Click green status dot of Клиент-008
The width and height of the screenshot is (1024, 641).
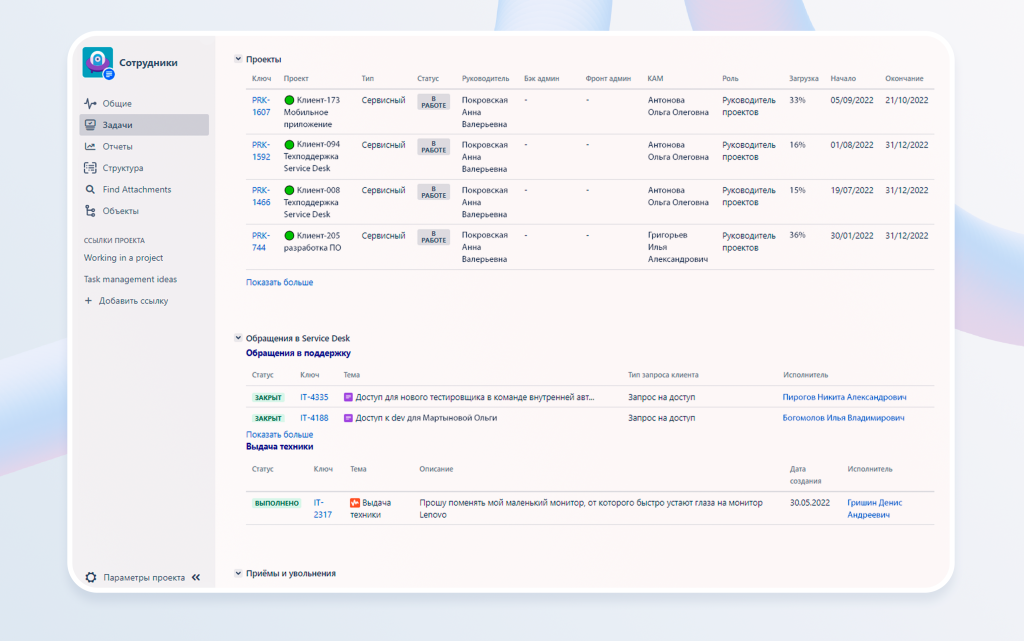tap(289, 191)
